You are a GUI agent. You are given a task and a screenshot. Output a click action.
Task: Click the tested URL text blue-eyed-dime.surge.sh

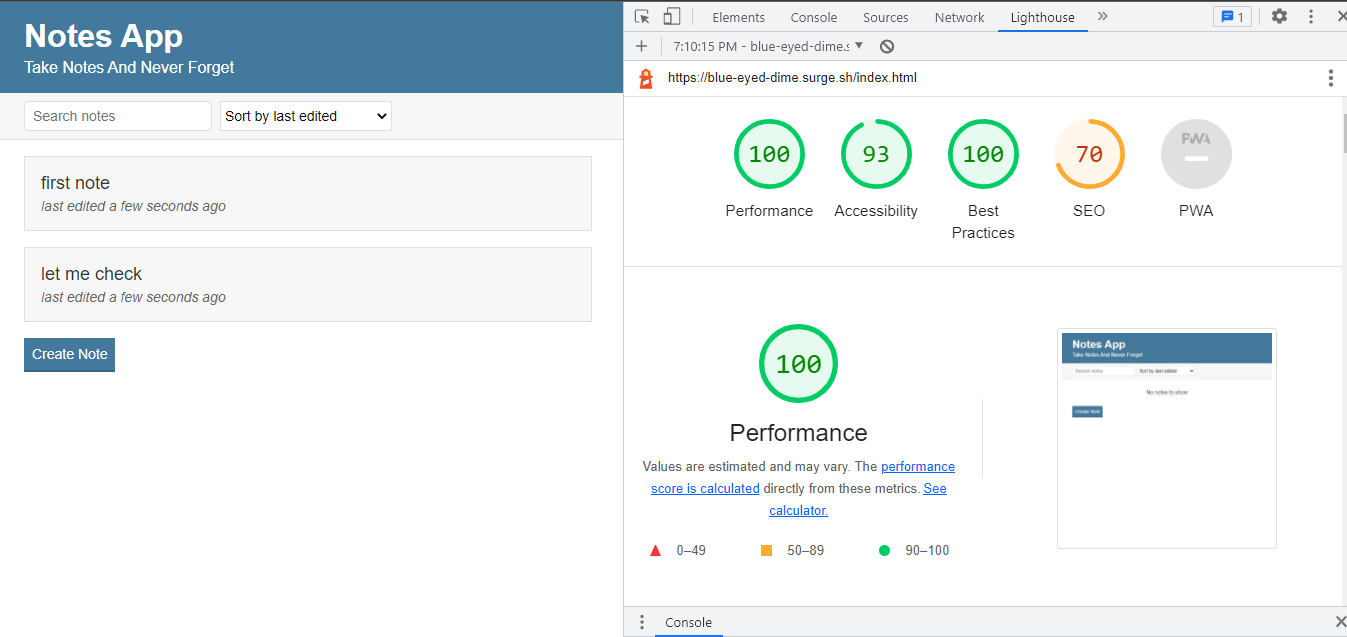coord(792,78)
